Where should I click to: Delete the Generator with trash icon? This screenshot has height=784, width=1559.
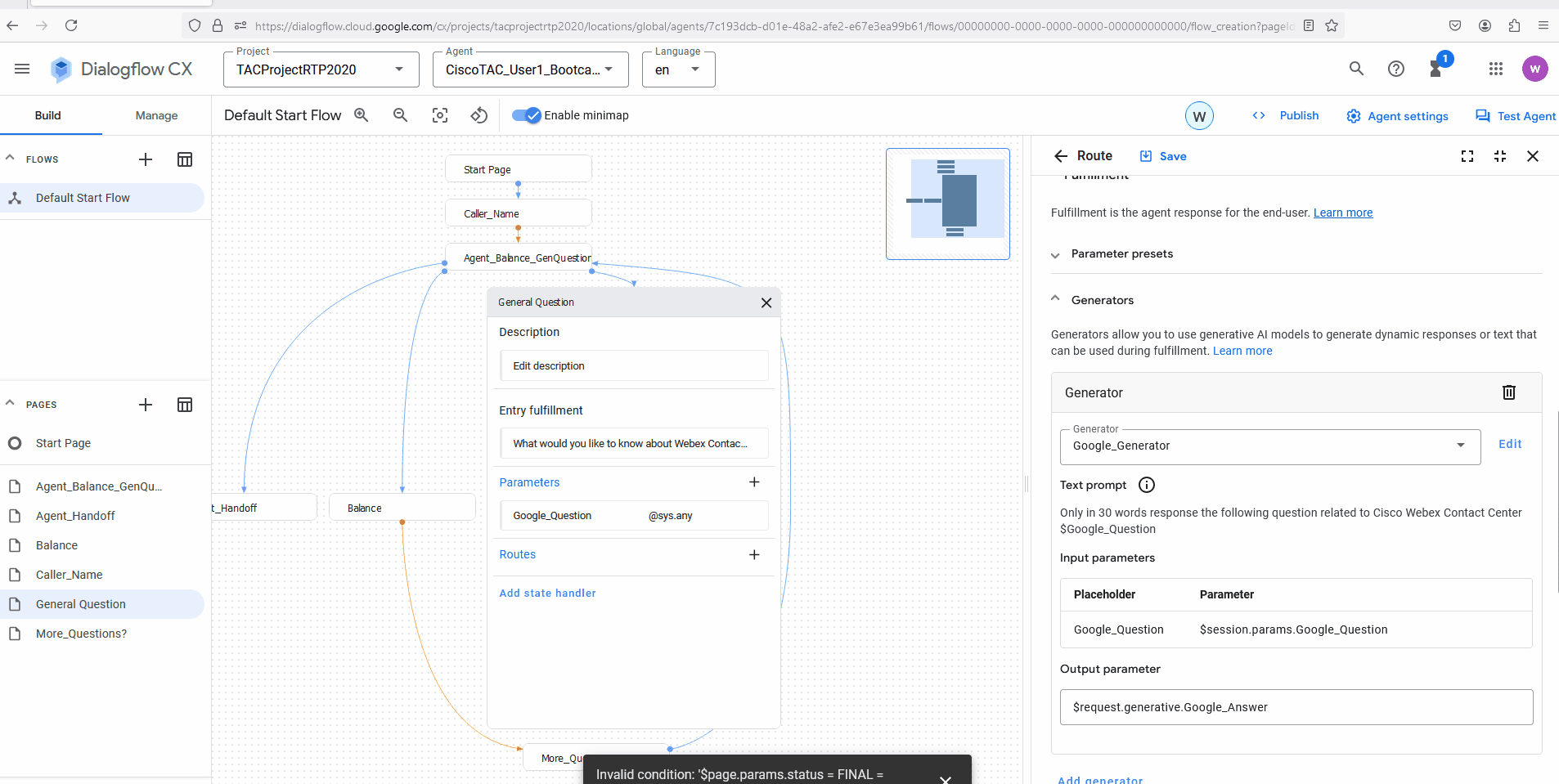(1509, 392)
